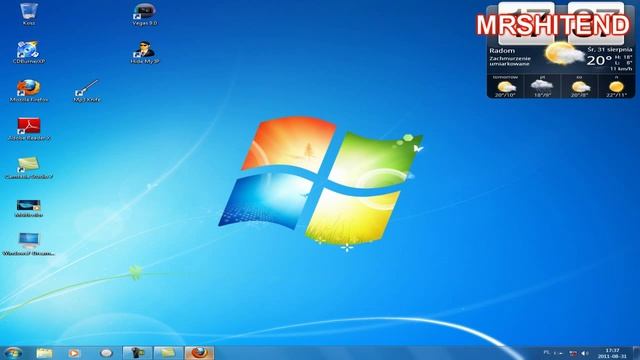This screenshot has width=640, height=360.
Task: Select the 22°/11° sunny forecast day
Action: [x=616, y=86]
